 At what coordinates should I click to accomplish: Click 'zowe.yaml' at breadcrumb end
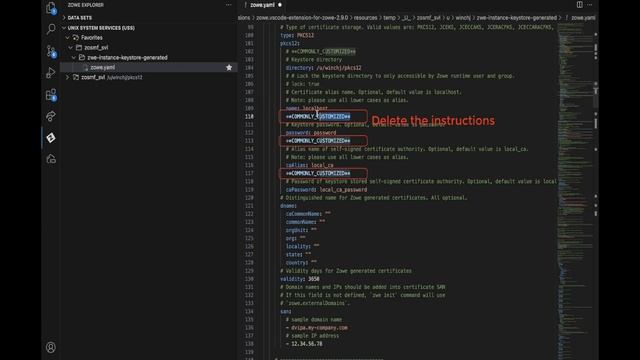(x=583, y=18)
